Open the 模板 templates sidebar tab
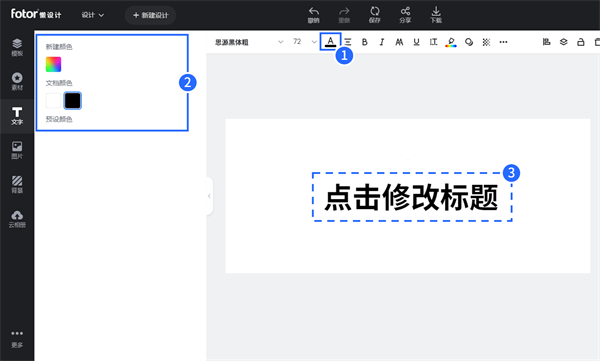The image size is (600, 361). point(17,47)
